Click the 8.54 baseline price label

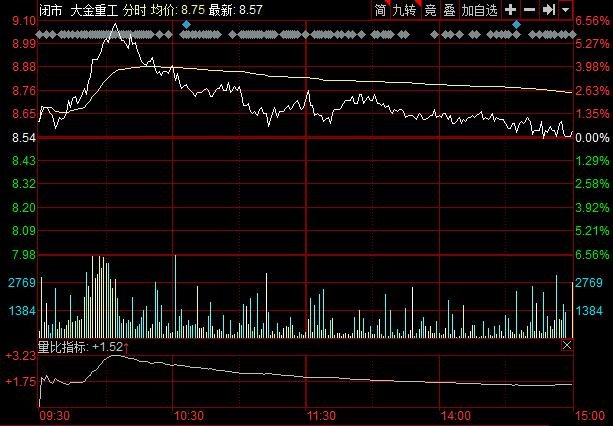pyautogui.click(x=24, y=138)
